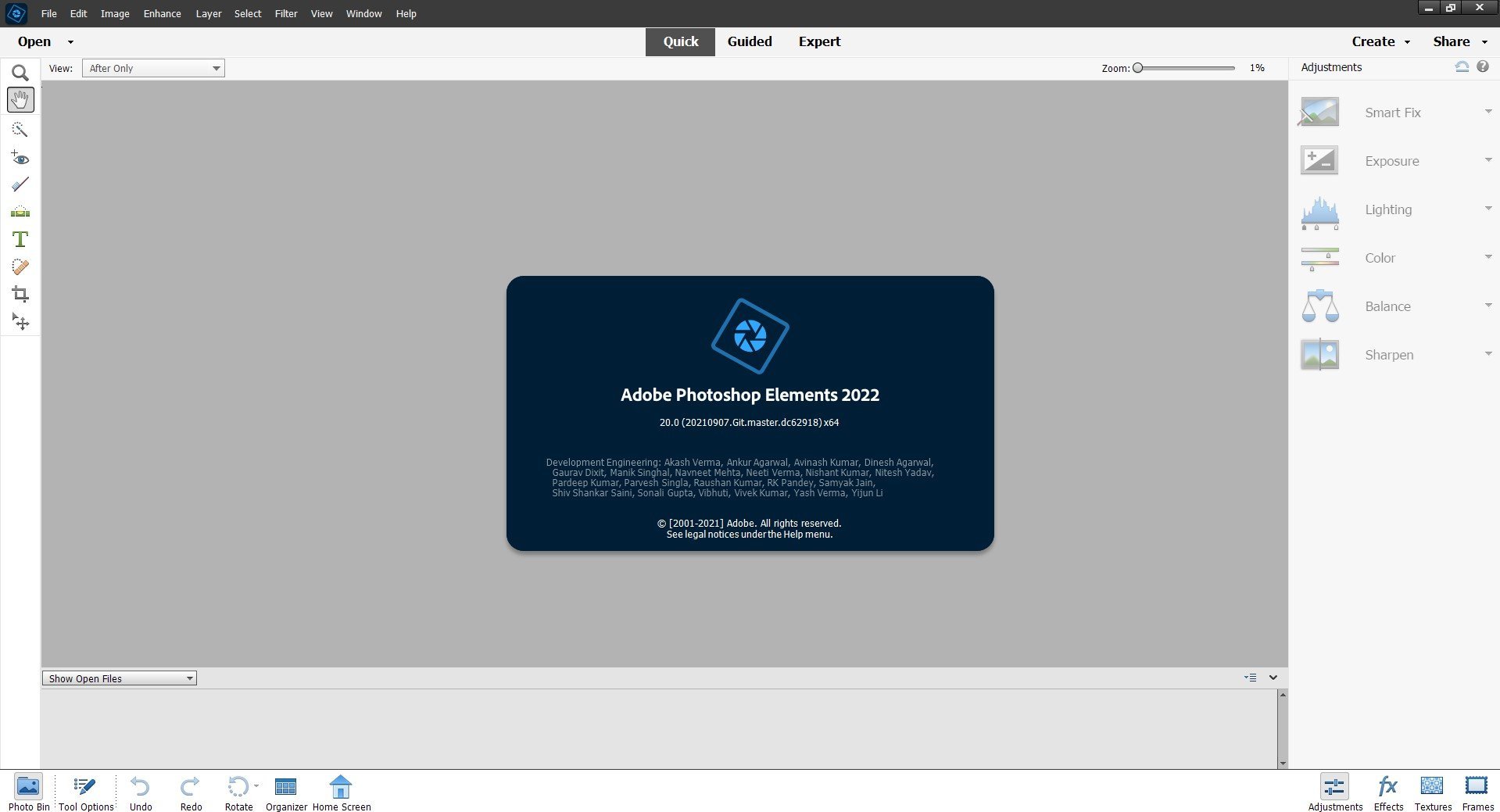
Task: Click the Exposure adjustment icon
Action: tap(1319, 160)
